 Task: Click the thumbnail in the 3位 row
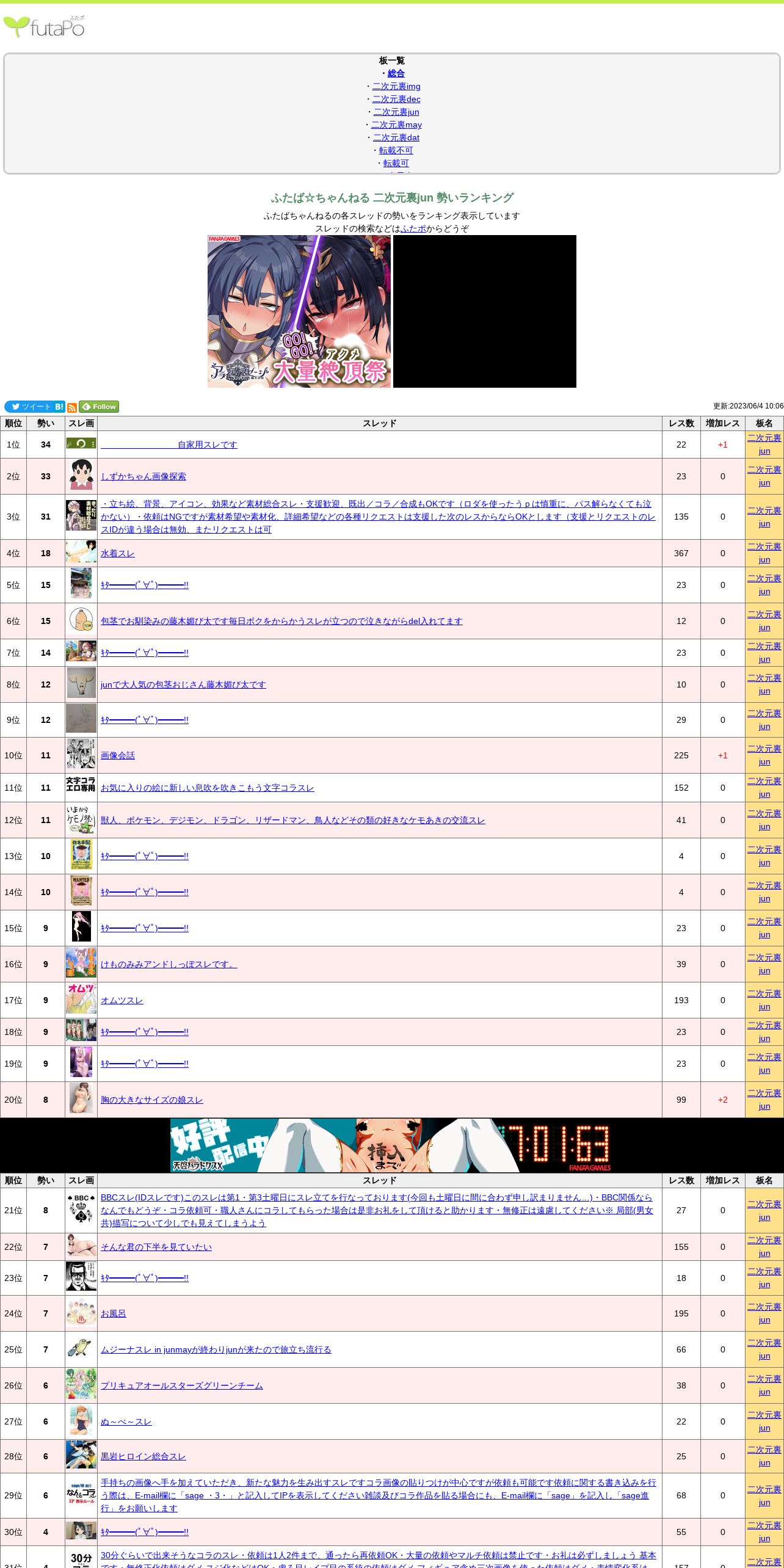[81, 515]
